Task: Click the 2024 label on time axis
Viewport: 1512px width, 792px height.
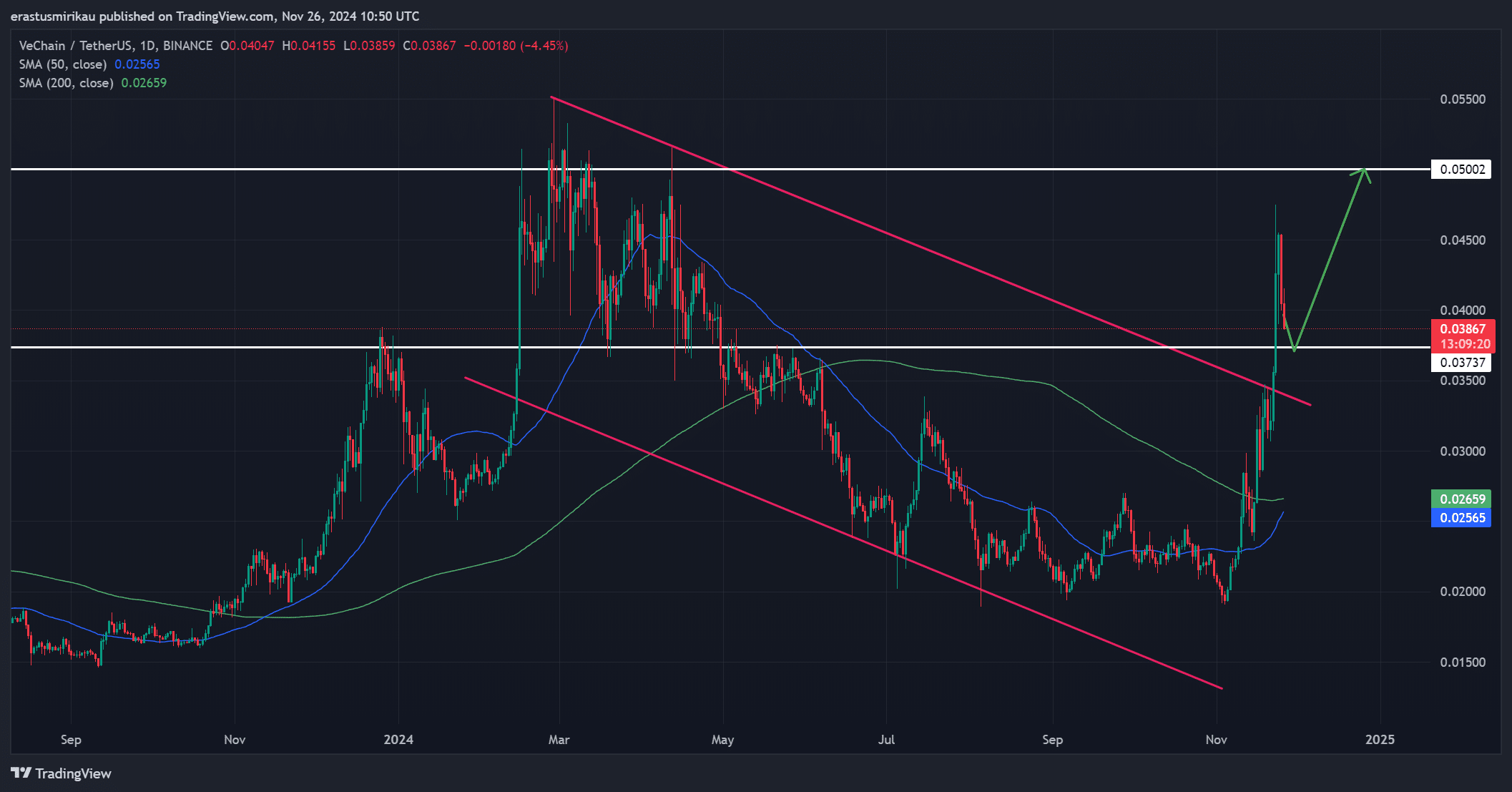Action: tap(398, 740)
